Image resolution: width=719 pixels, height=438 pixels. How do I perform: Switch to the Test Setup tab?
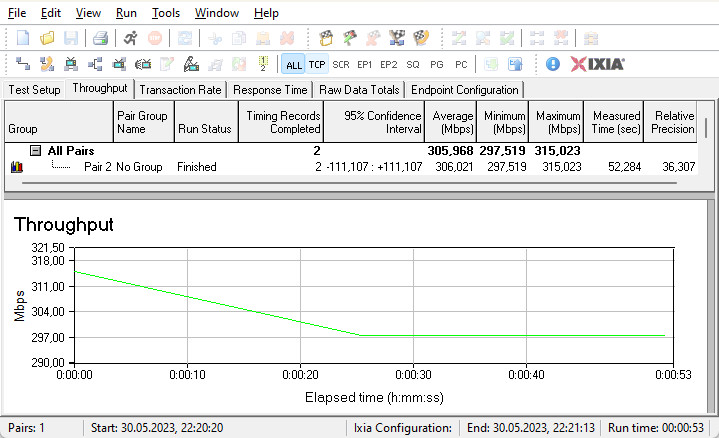click(x=34, y=90)
